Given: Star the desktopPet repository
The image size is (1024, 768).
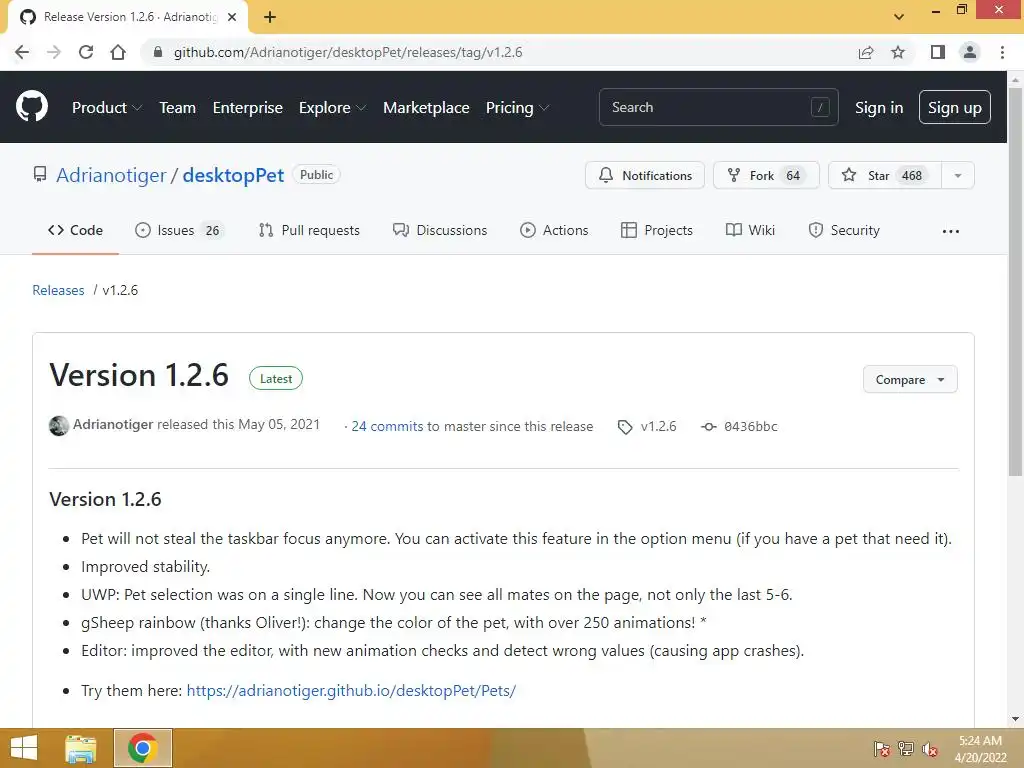Looking at the screenshot, I should coord(885,175).
